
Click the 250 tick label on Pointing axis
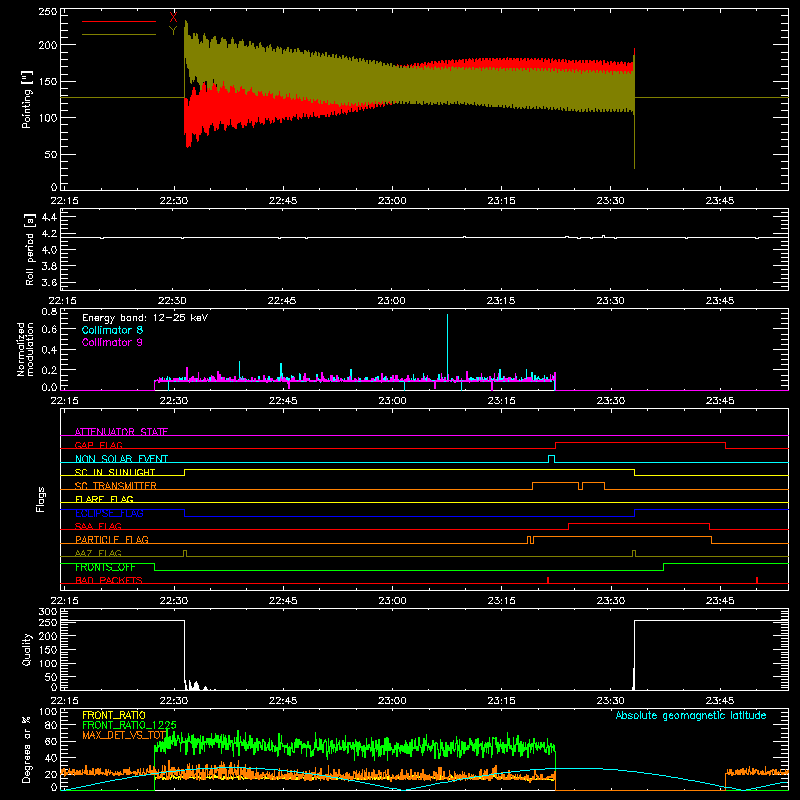[48, 12]
